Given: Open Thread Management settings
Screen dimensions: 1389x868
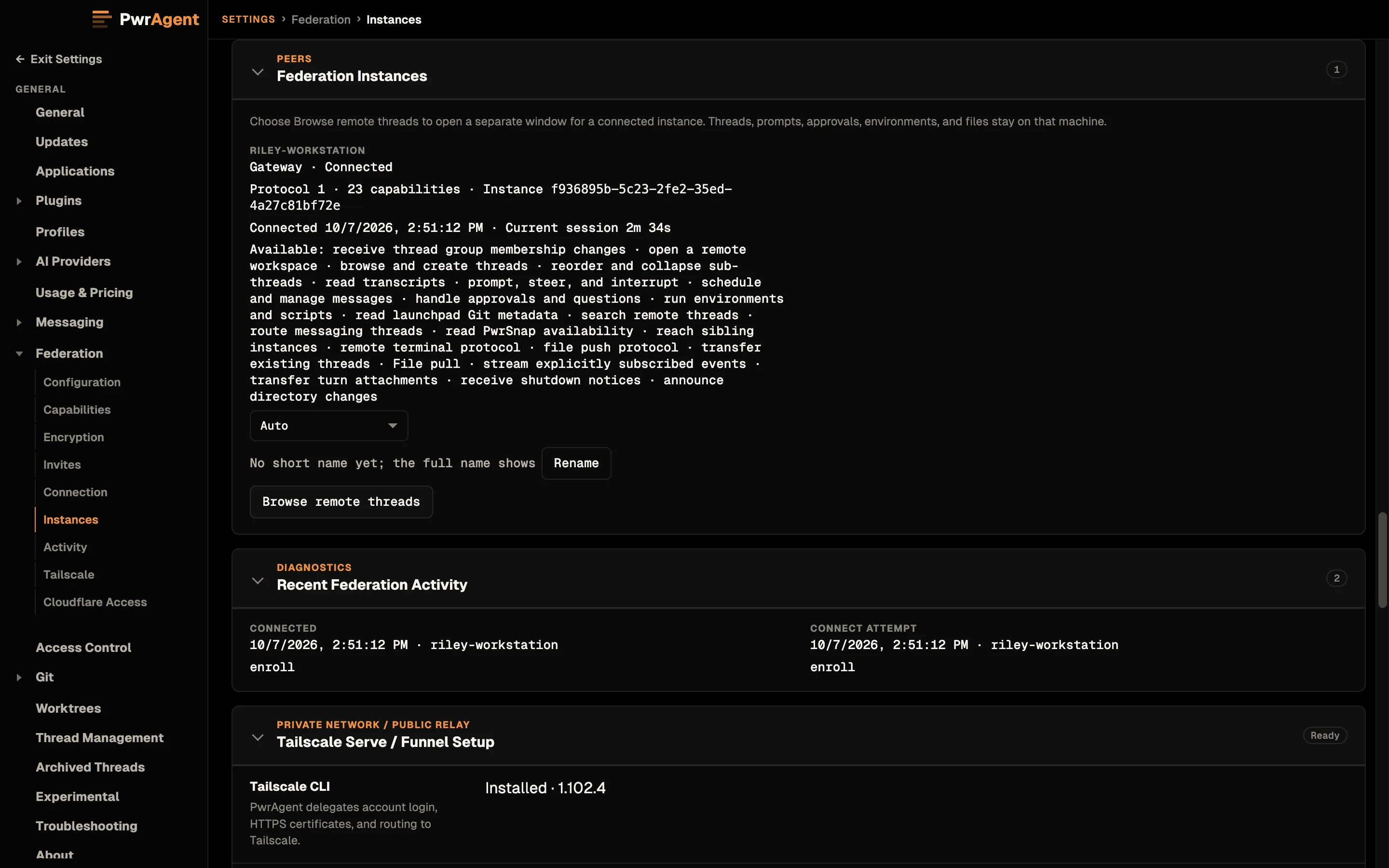Looking at the screenshot, I should (x=99, y=738).
